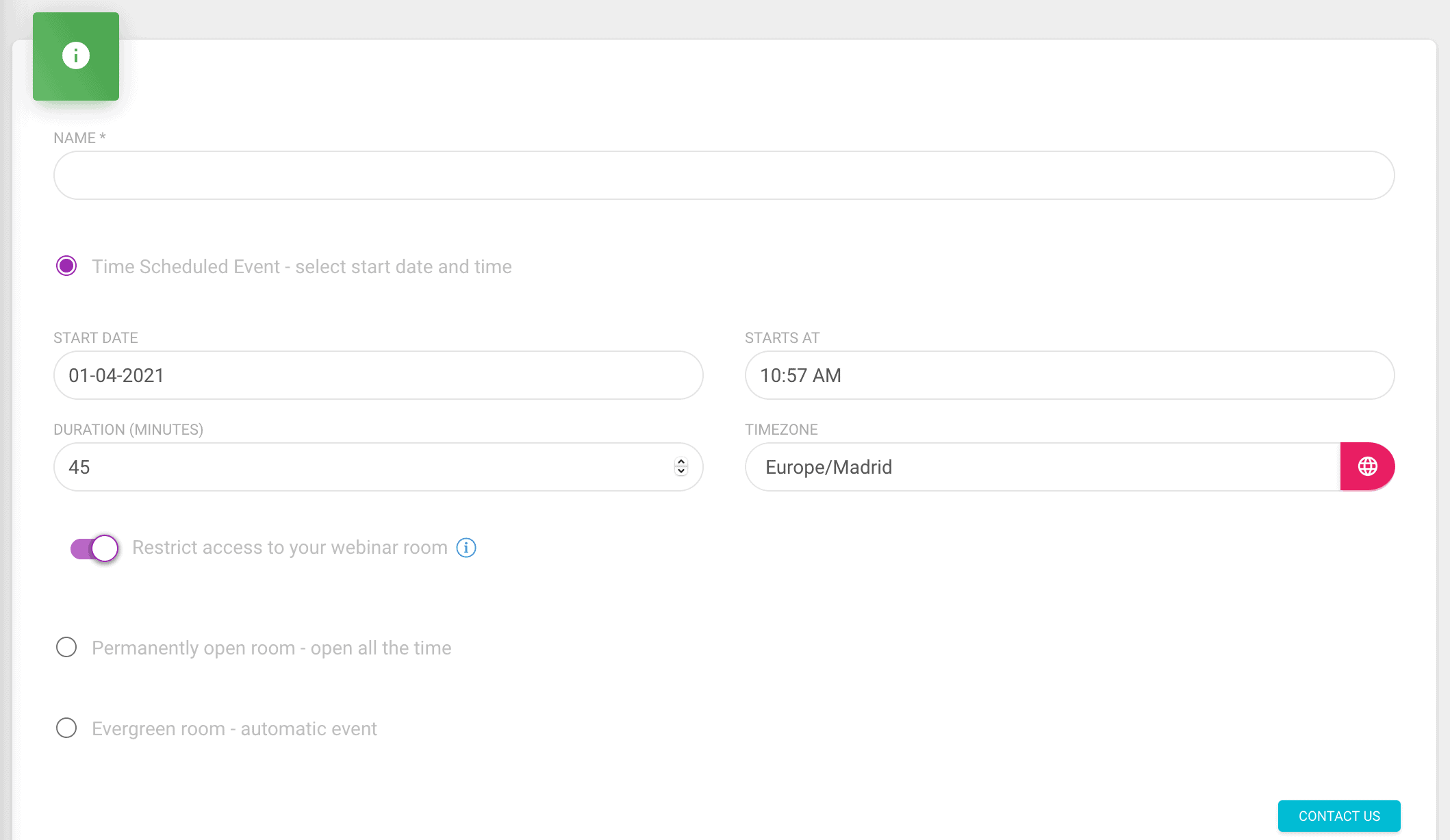Click the STARTS AT field label
This screenshot has width=1450, height=840.
(x=781, y=338)
